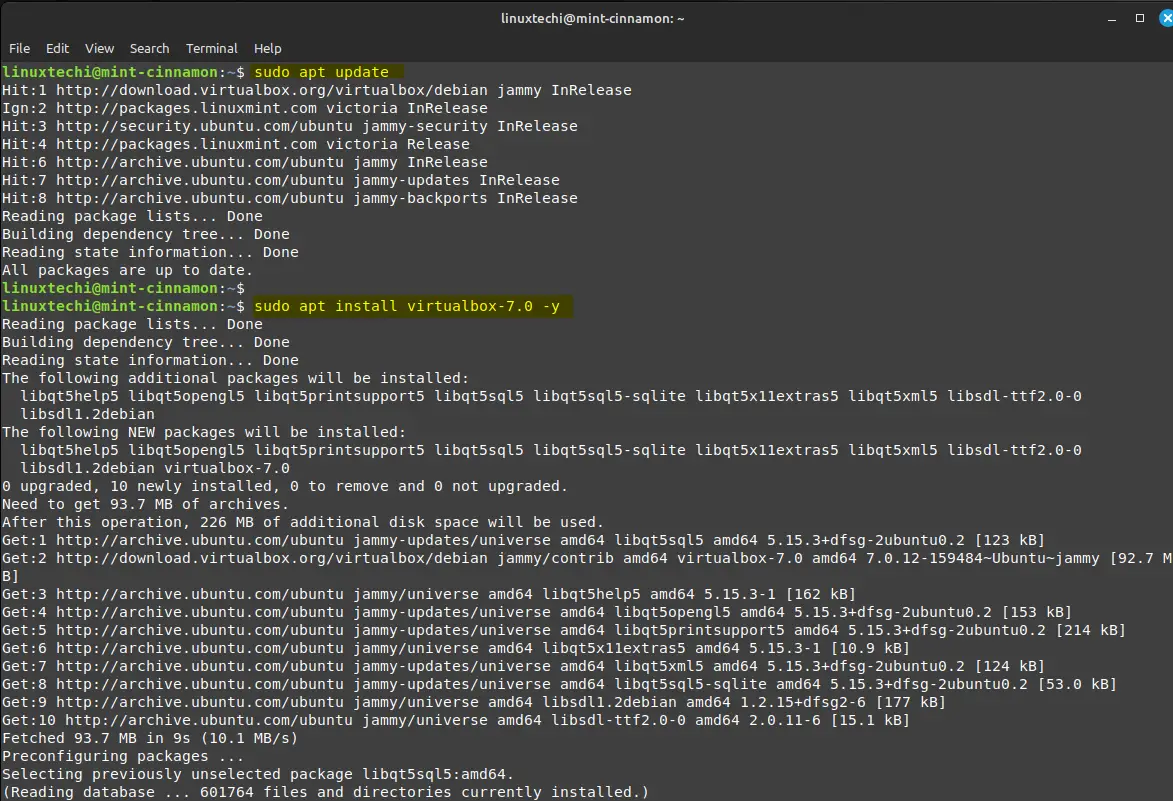The image size is (1173, 801).
Task: Click the sudo apt install virtualbox-7.0 command
Action: [407, 306]
